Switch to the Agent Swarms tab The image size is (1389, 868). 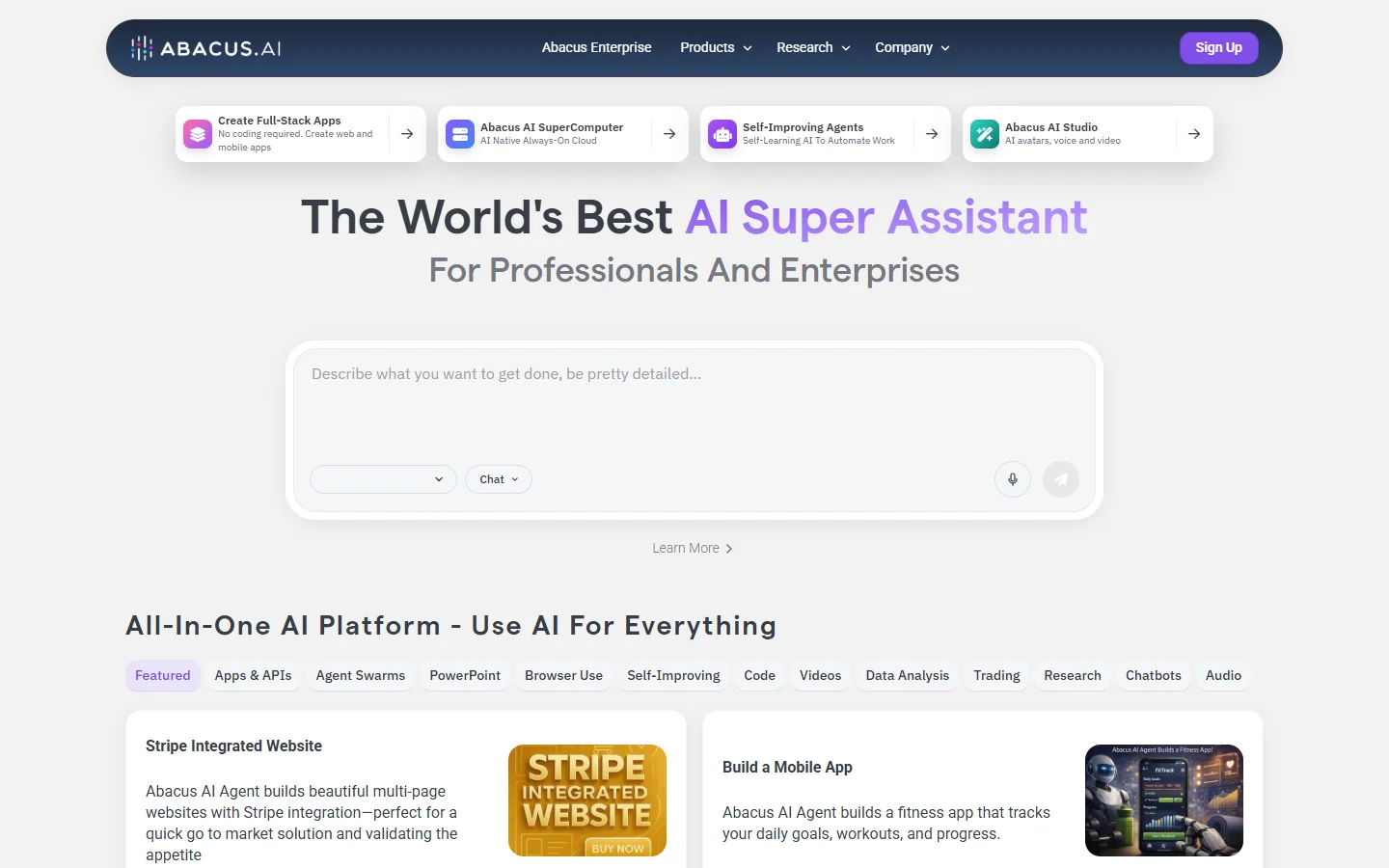point(361,676)
